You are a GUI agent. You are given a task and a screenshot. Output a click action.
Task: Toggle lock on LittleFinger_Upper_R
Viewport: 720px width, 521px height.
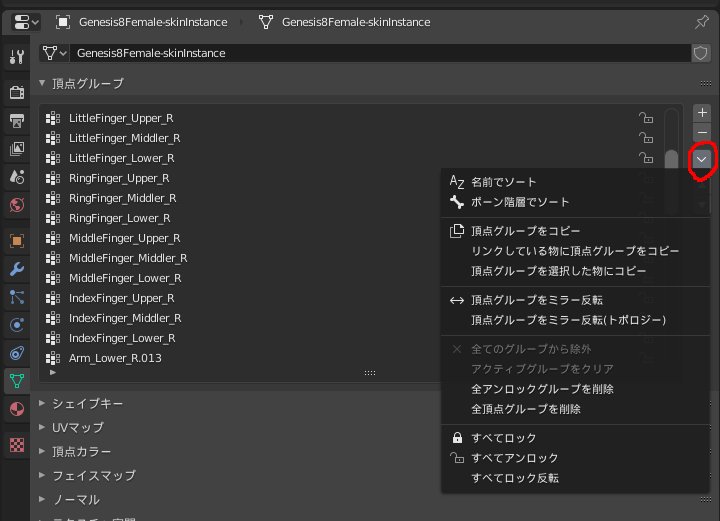click(x=646, y=118)
